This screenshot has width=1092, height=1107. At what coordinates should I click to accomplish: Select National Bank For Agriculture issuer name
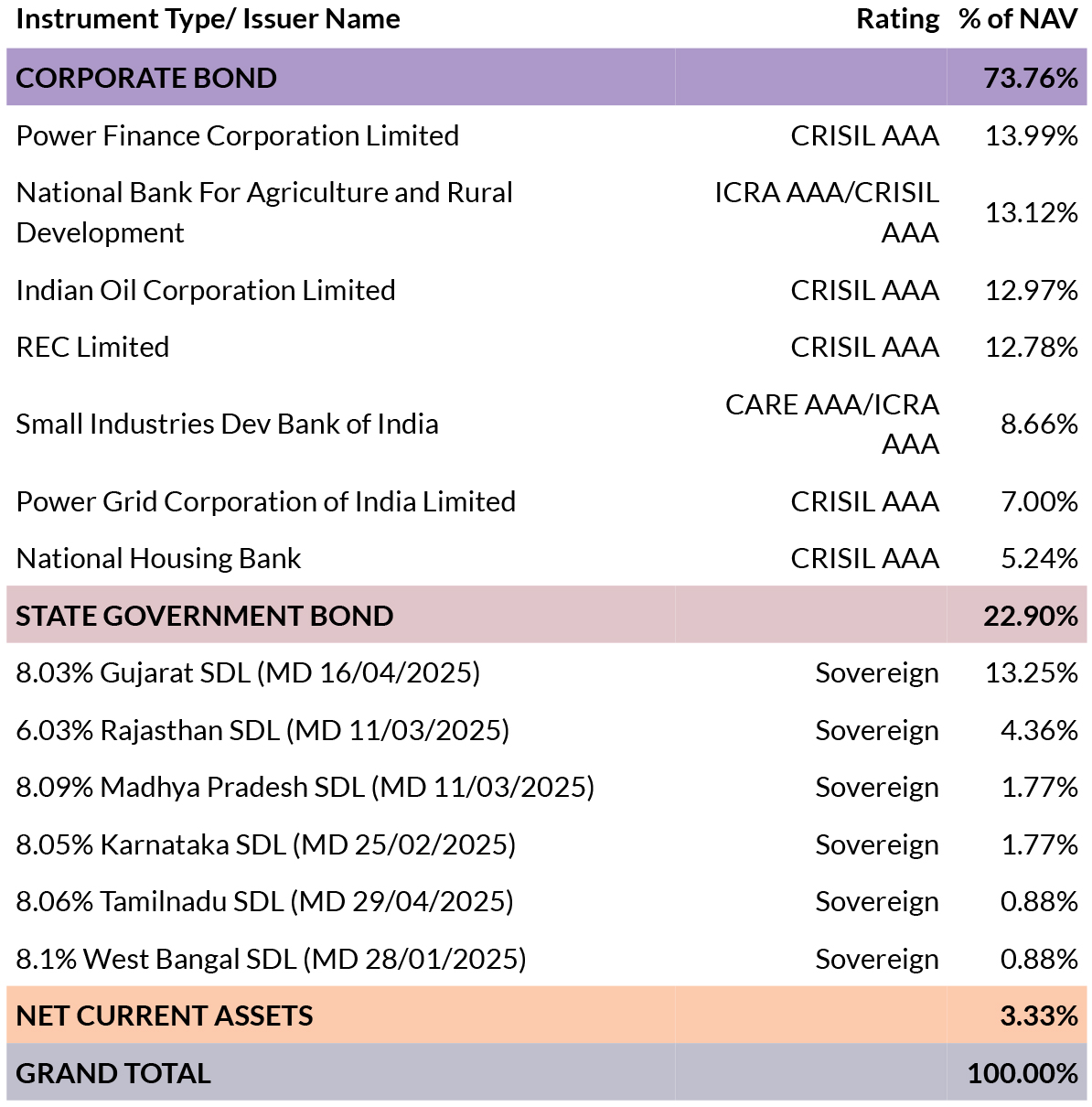264,212
